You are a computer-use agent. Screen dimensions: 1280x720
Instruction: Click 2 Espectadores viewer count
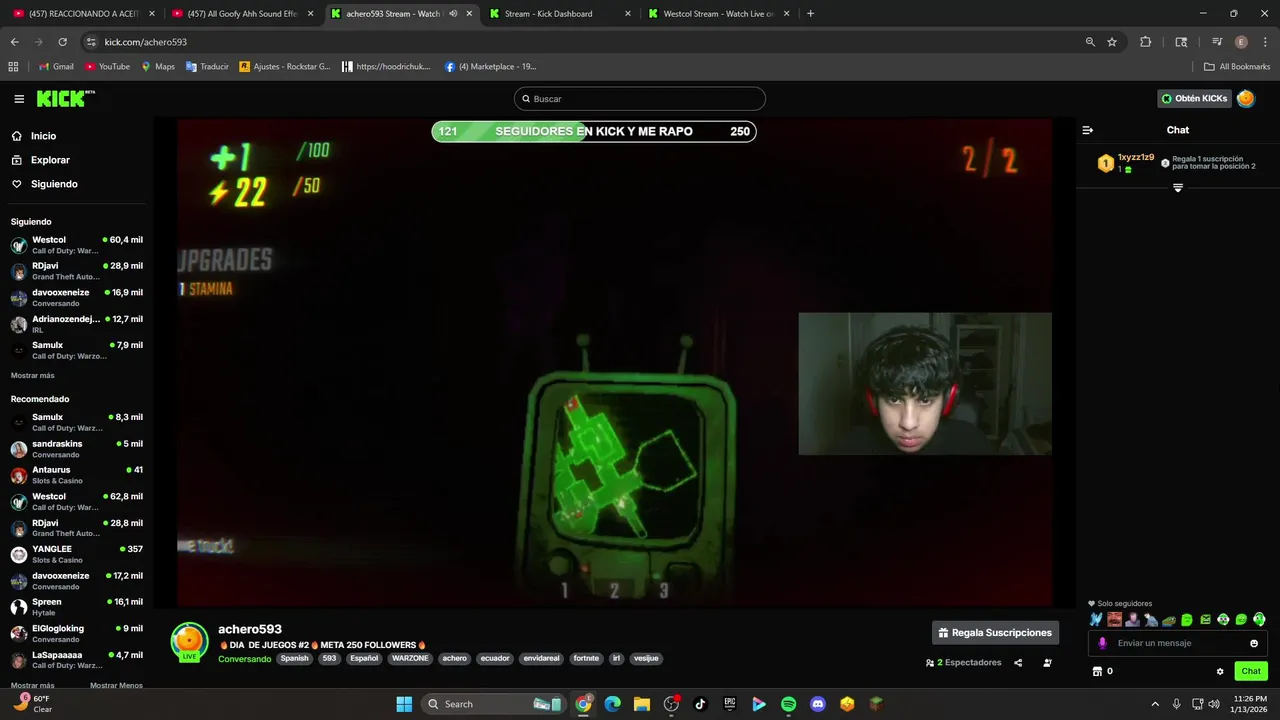click(x=963, y=662)
